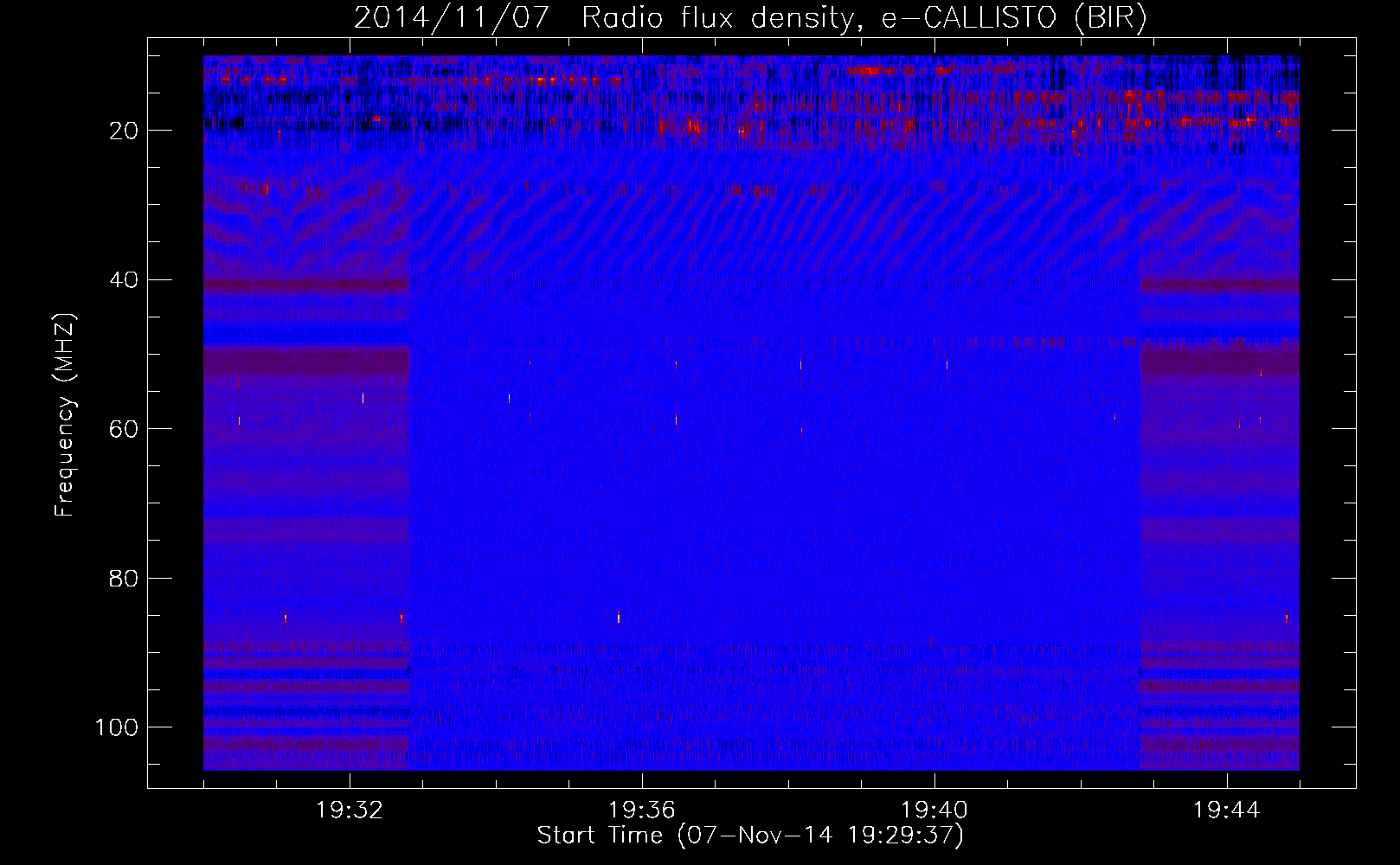1400x865 pixels.
Task: Click the 19:36 time tick label
Action: click(642, 811)
